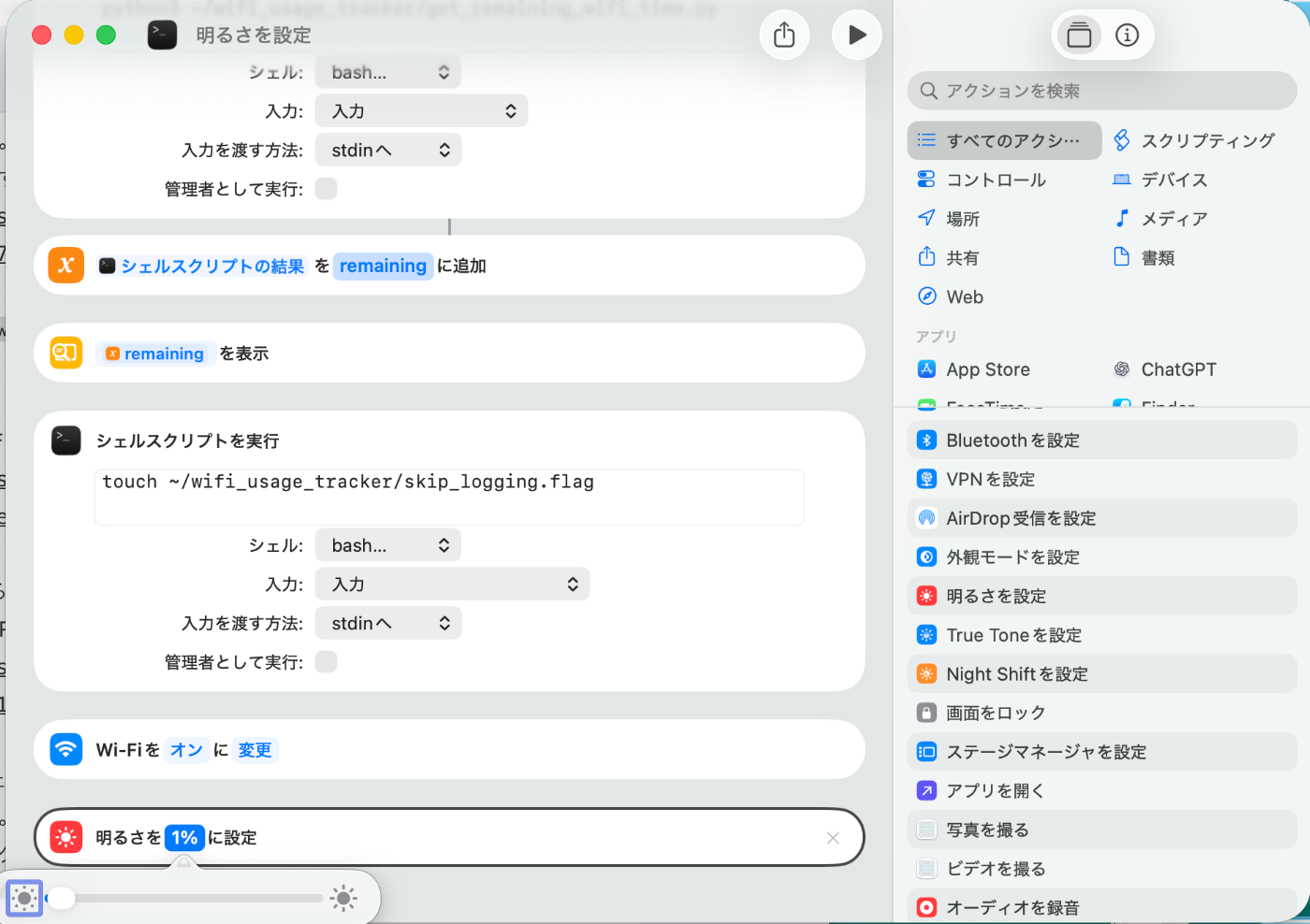Click the high-brightness icon at slider end
Screen dimensions: 1310x924
[x=343, y=899]
